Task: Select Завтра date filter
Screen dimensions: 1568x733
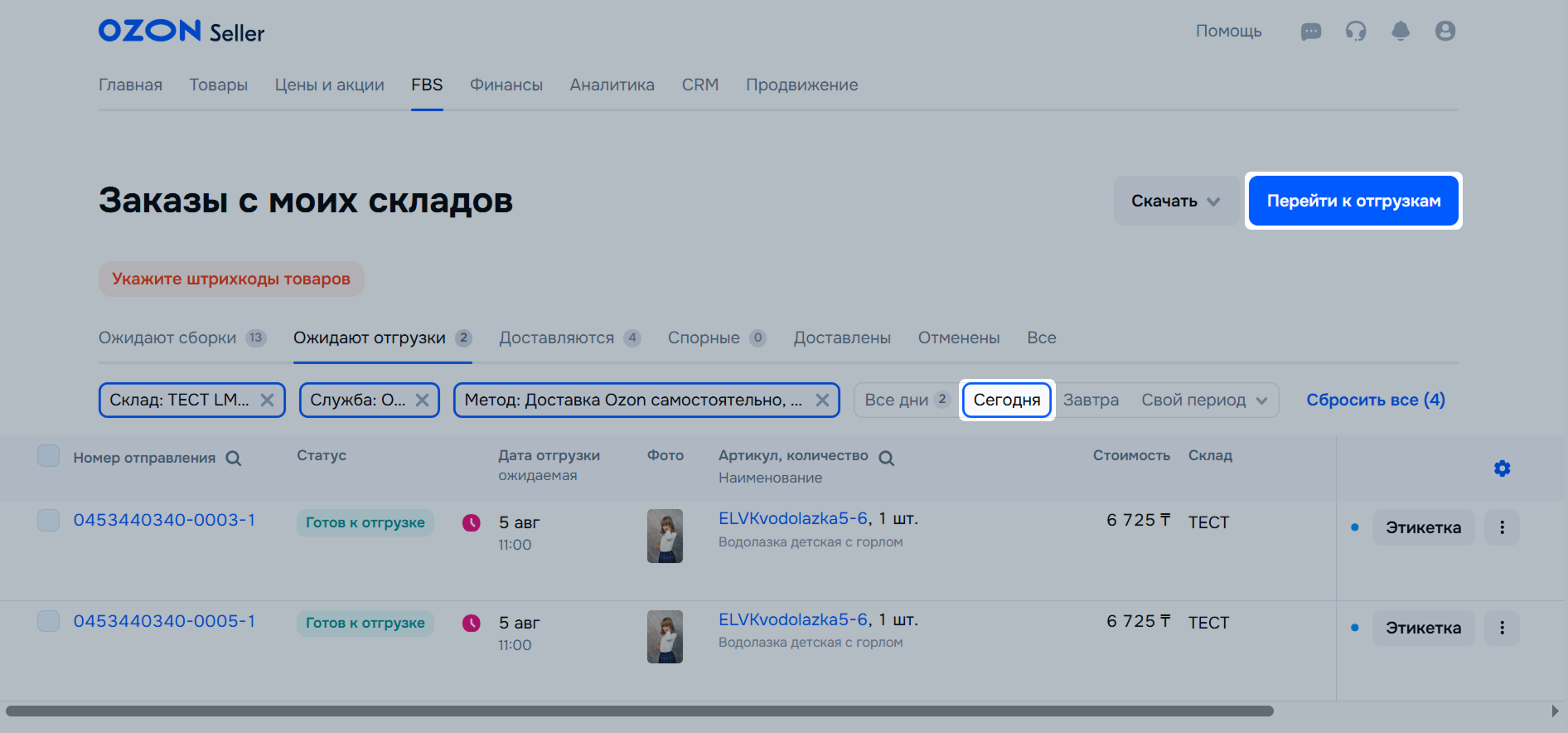Action: click(1091, 400)
